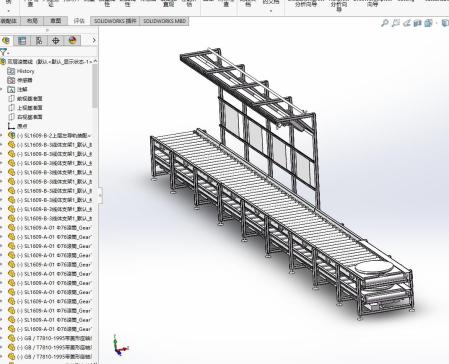Switch to the SOLIDWORKS MBD tab

pos(164,21)
